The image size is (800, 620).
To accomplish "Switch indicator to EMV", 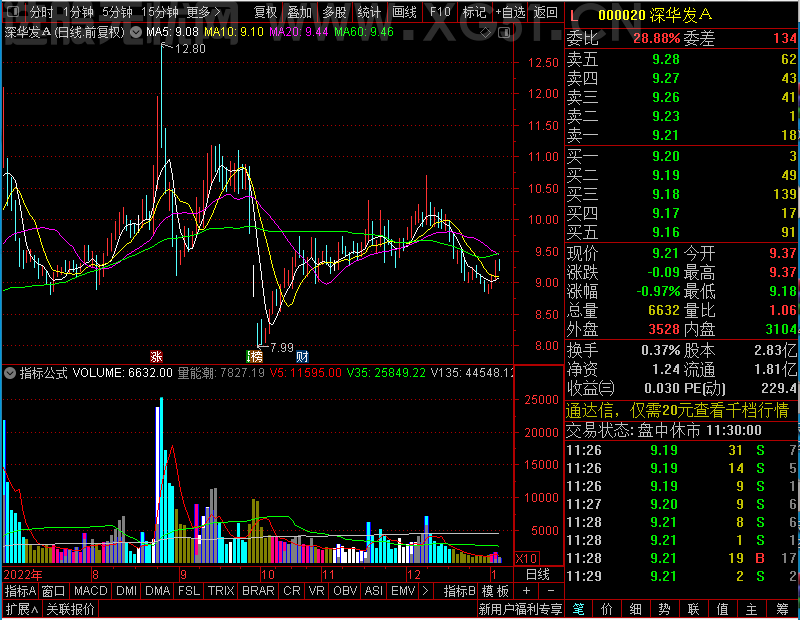I will point(403,591).
